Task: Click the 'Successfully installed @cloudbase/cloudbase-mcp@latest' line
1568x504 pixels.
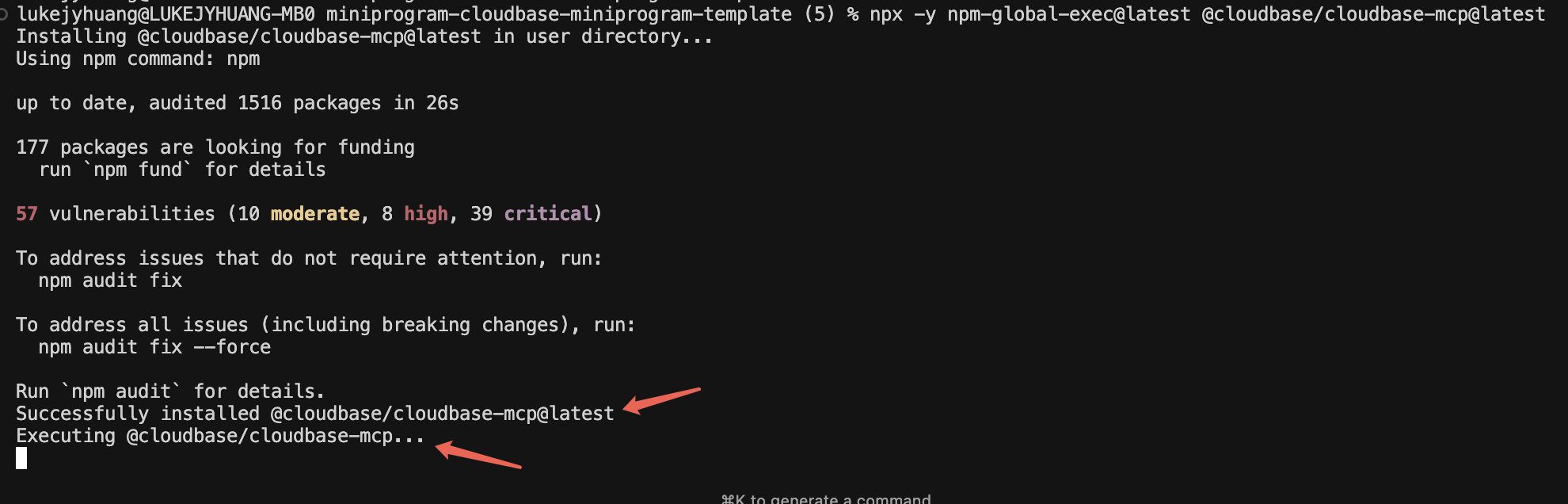Action: 315,414
